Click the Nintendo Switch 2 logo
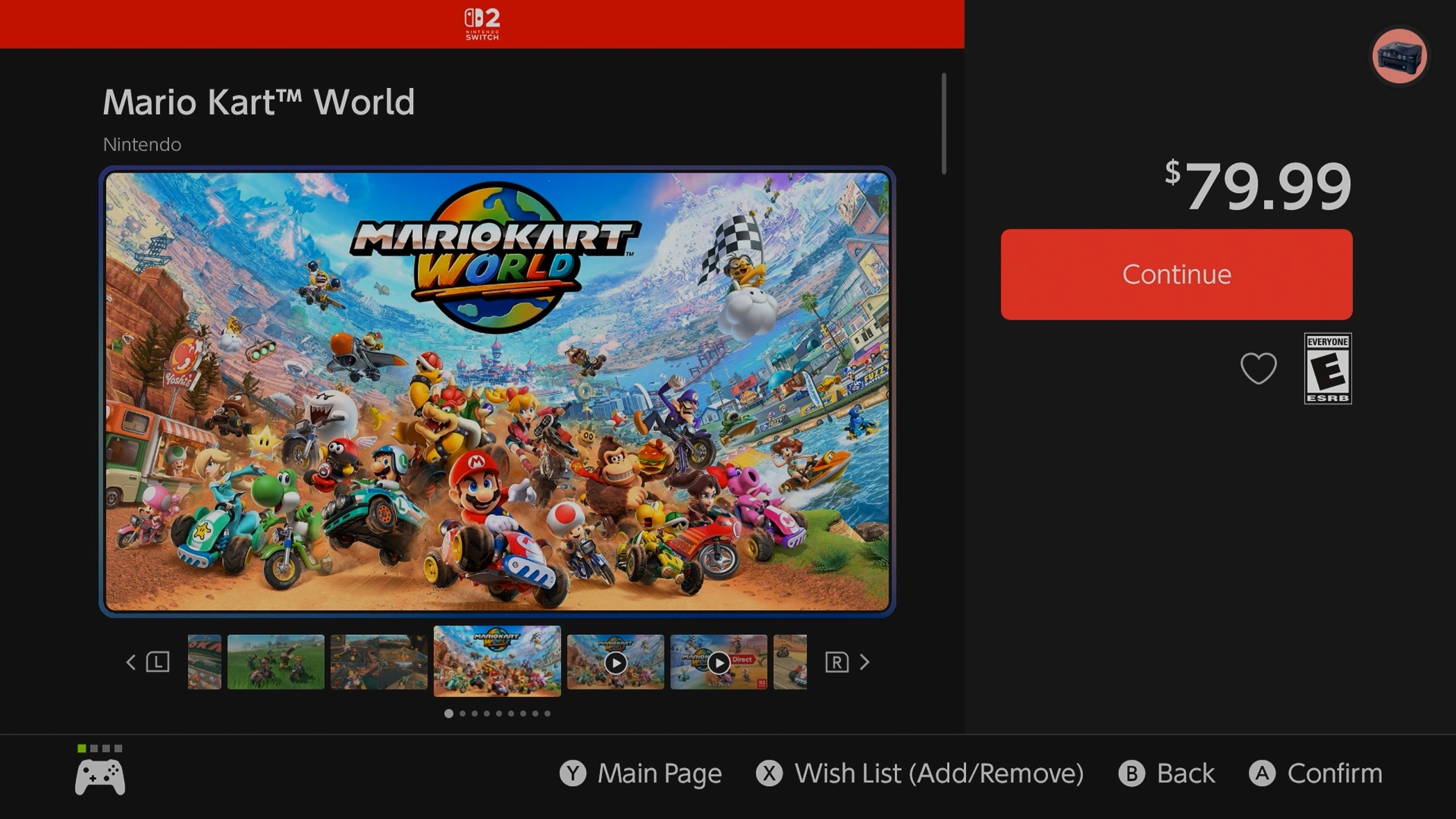 coord(482,24)
